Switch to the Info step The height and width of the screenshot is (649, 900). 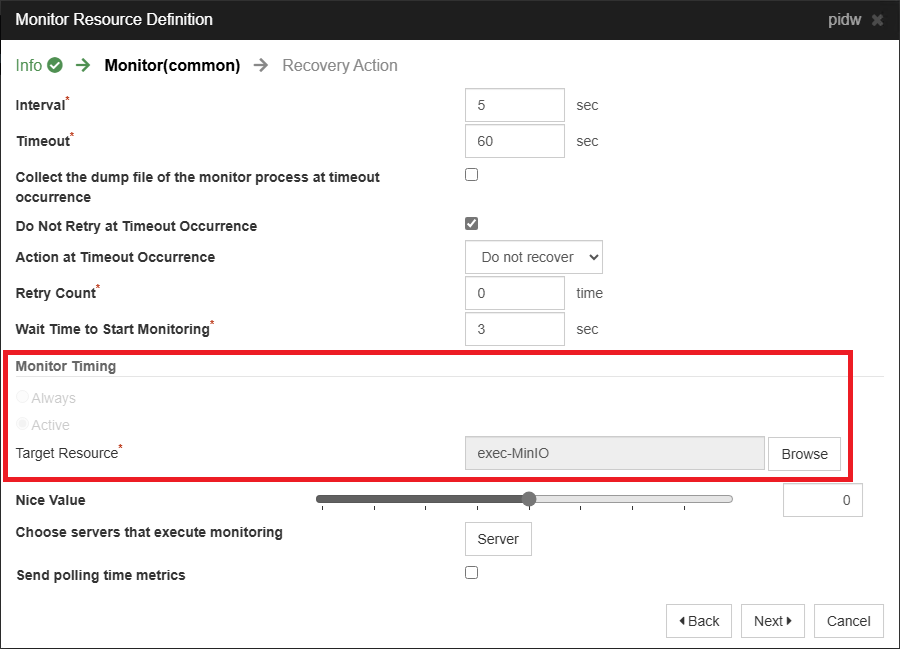pos(27,65)
